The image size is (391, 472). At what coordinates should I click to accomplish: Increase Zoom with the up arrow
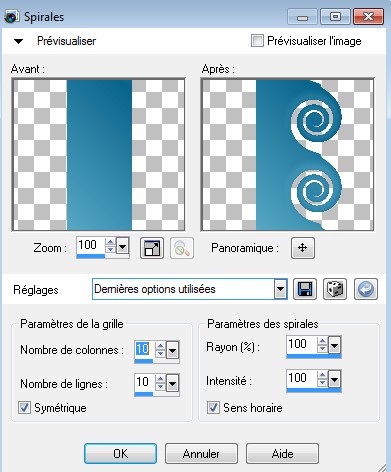110,242
